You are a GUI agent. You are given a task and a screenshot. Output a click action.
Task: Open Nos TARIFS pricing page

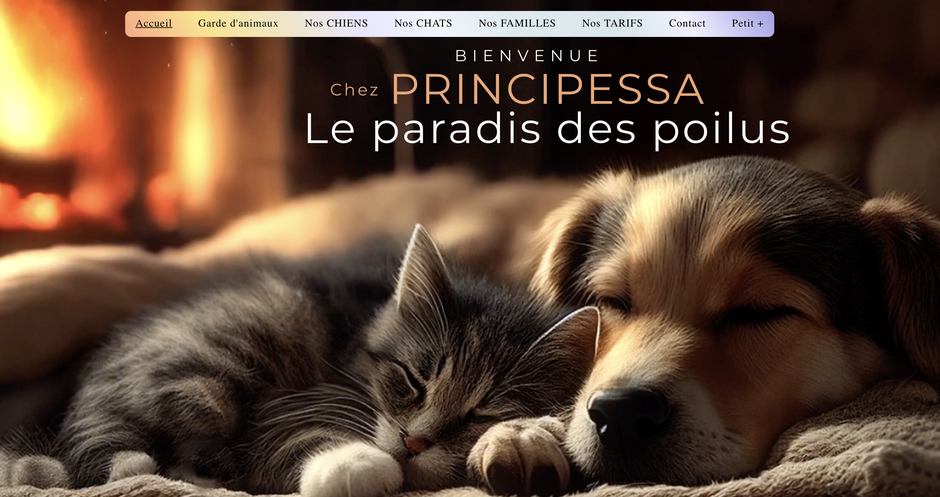tap(612, 23)
